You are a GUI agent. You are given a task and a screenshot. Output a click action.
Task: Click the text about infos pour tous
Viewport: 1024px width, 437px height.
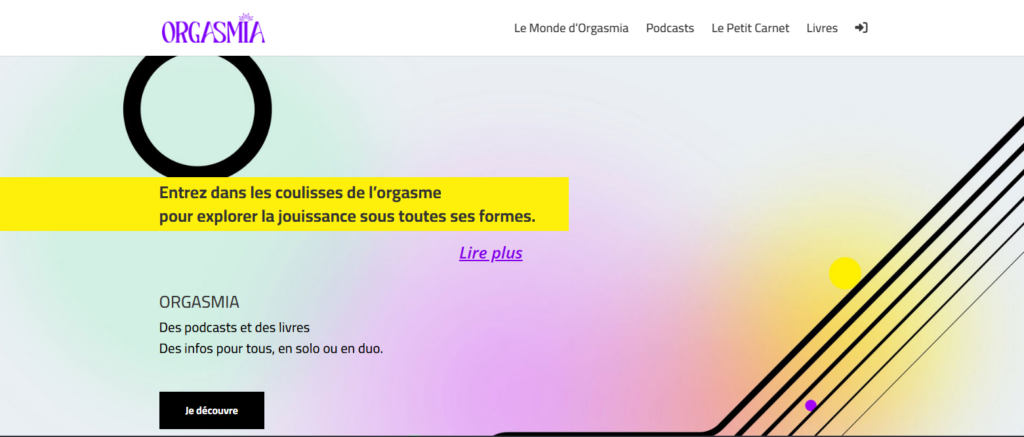[271, 349]
